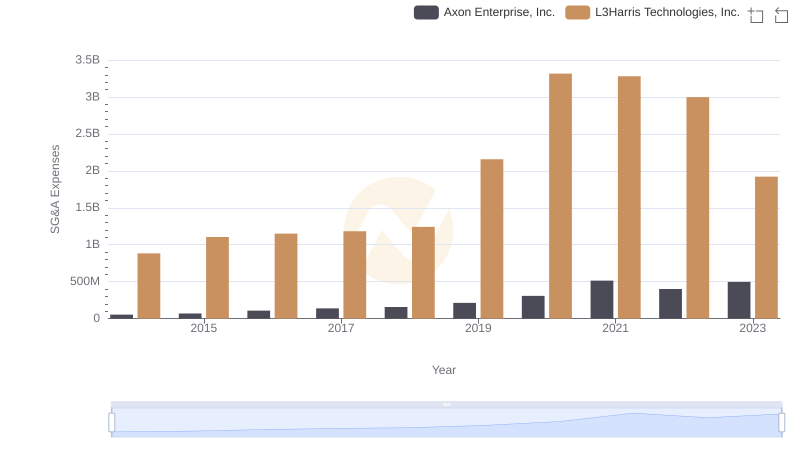Click the L3Harris bar for 2019
The image size is (800, 461).
[492, 239]
